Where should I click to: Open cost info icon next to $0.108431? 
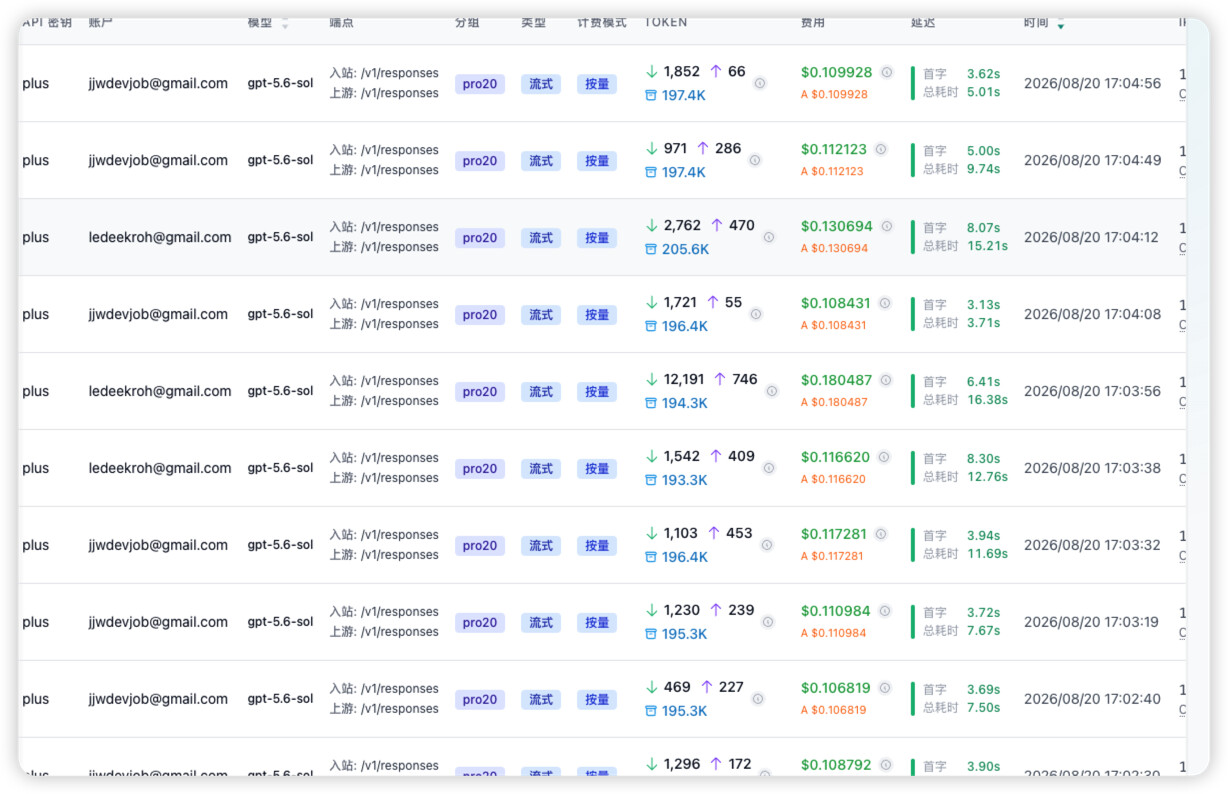(x=885, y=303)
